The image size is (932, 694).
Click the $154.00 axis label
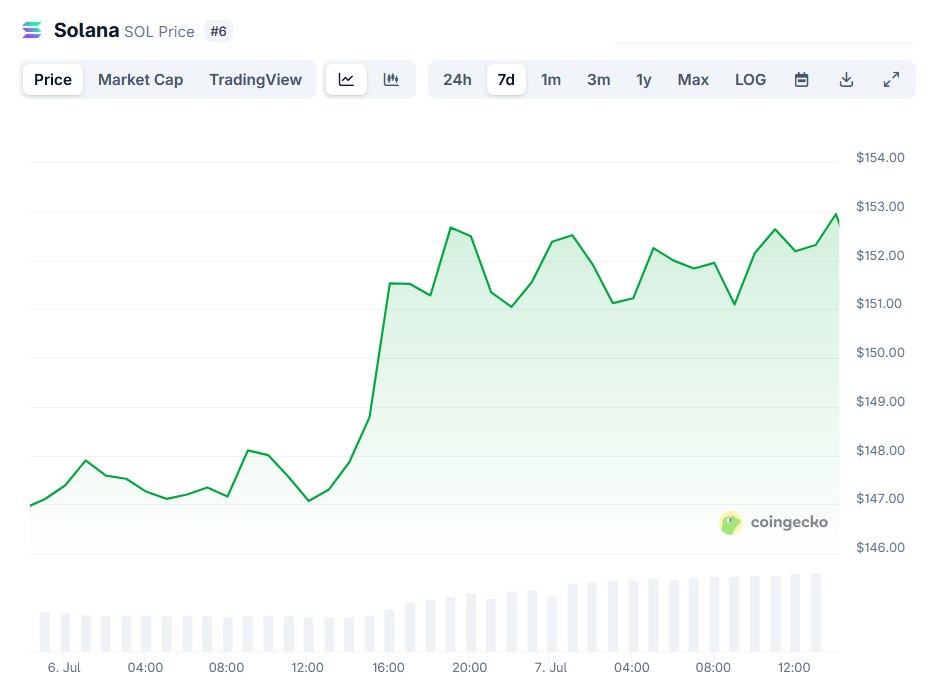pyautogui.click(x=880, y=157)
